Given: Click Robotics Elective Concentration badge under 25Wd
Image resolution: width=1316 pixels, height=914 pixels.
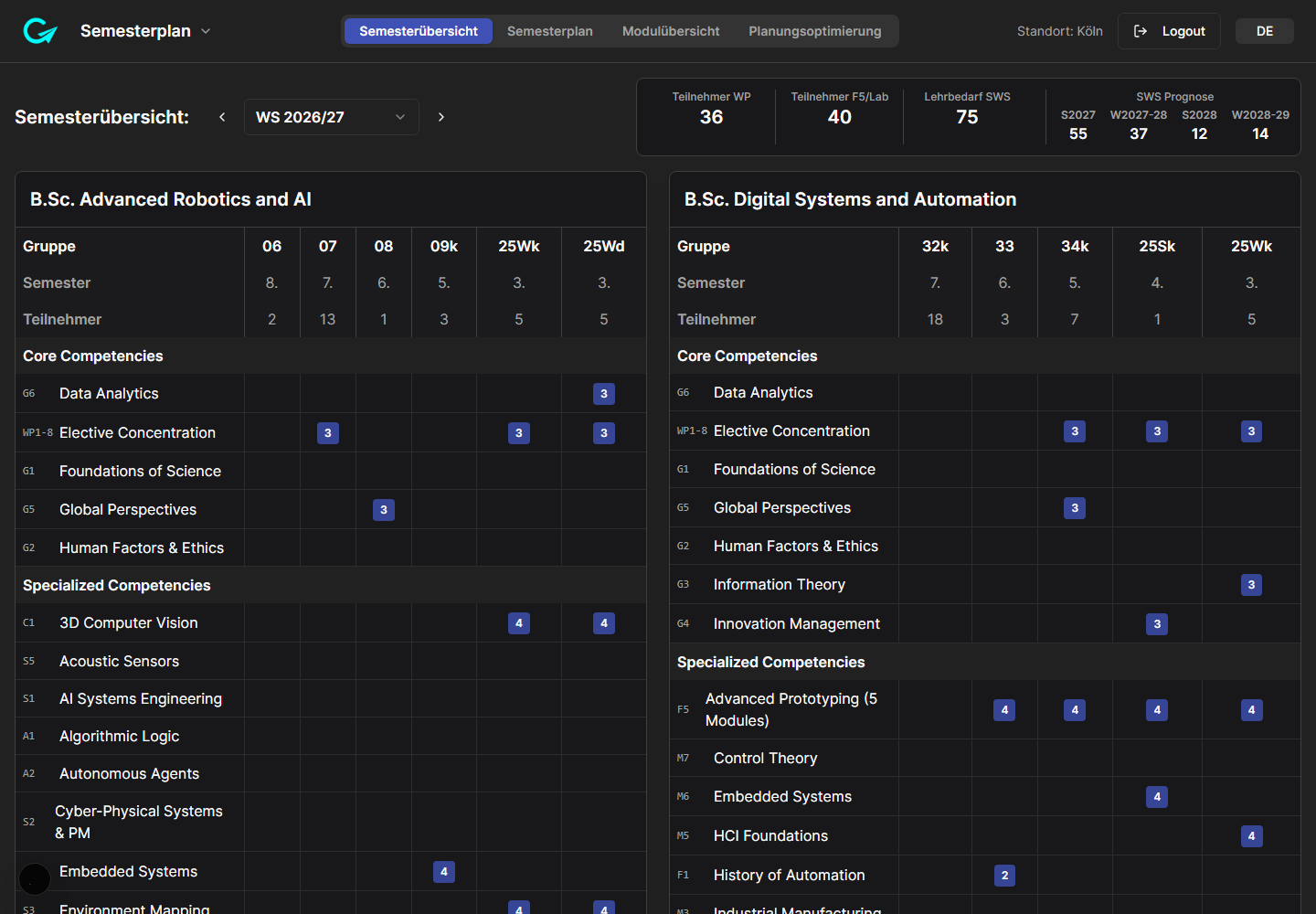Looking at the screenshot, I should pos(604,433).
